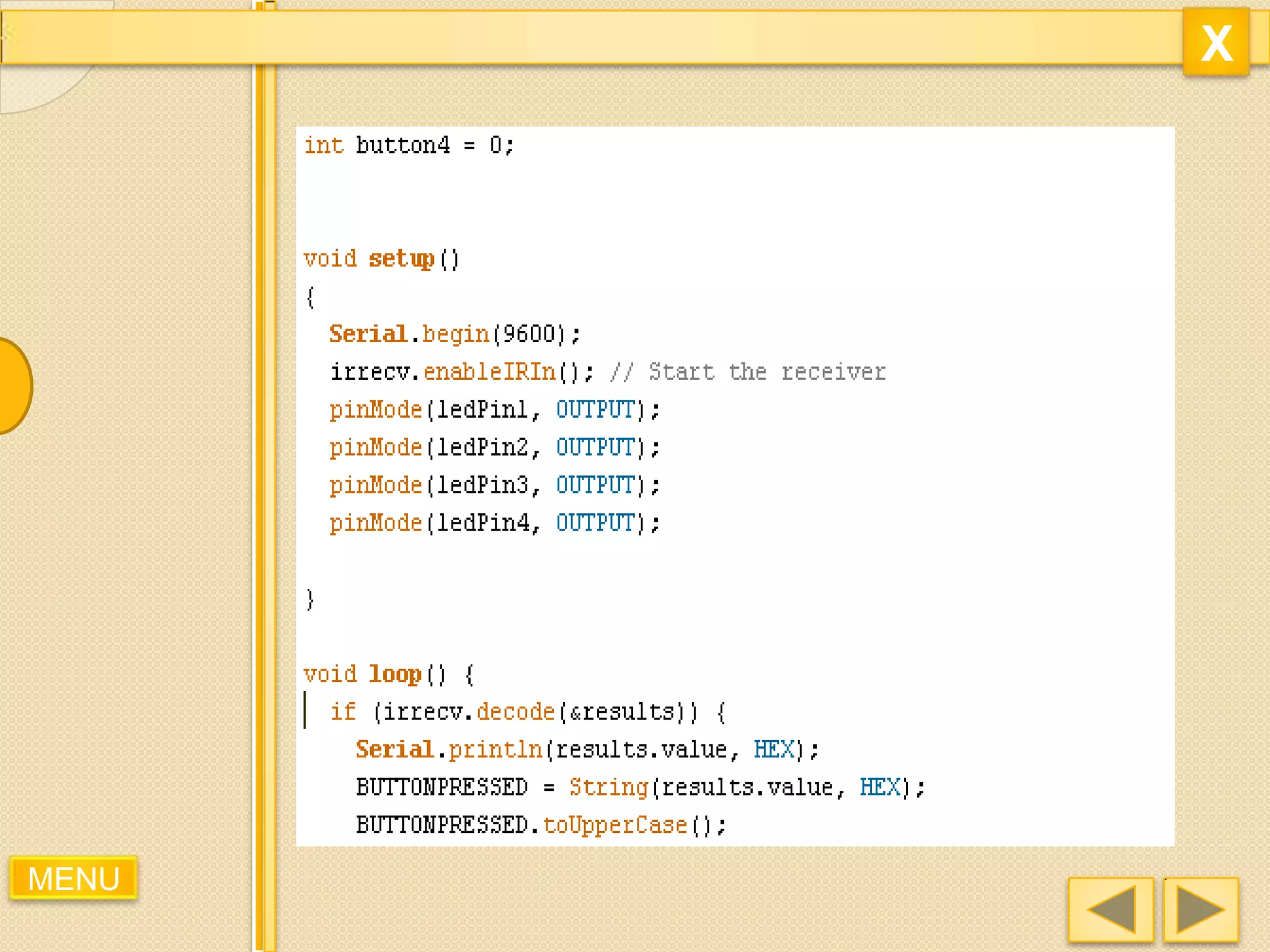Click the 'Serial.begin(9600);' line

tap(455, 335)
